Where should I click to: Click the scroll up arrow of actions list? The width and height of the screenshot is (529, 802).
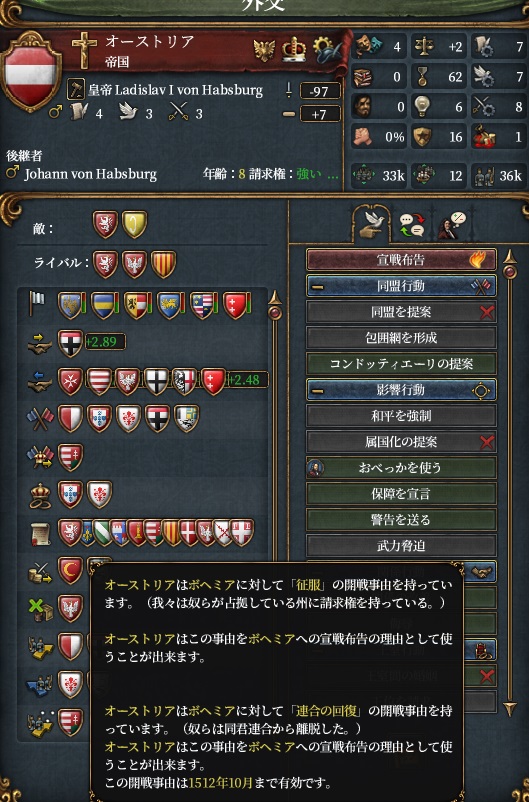pos(510,257)
